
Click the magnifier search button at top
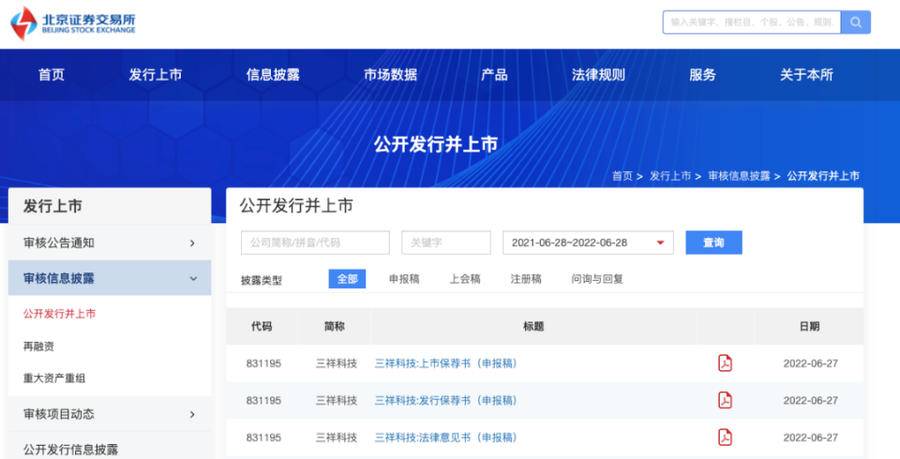(x=856, y=22)
